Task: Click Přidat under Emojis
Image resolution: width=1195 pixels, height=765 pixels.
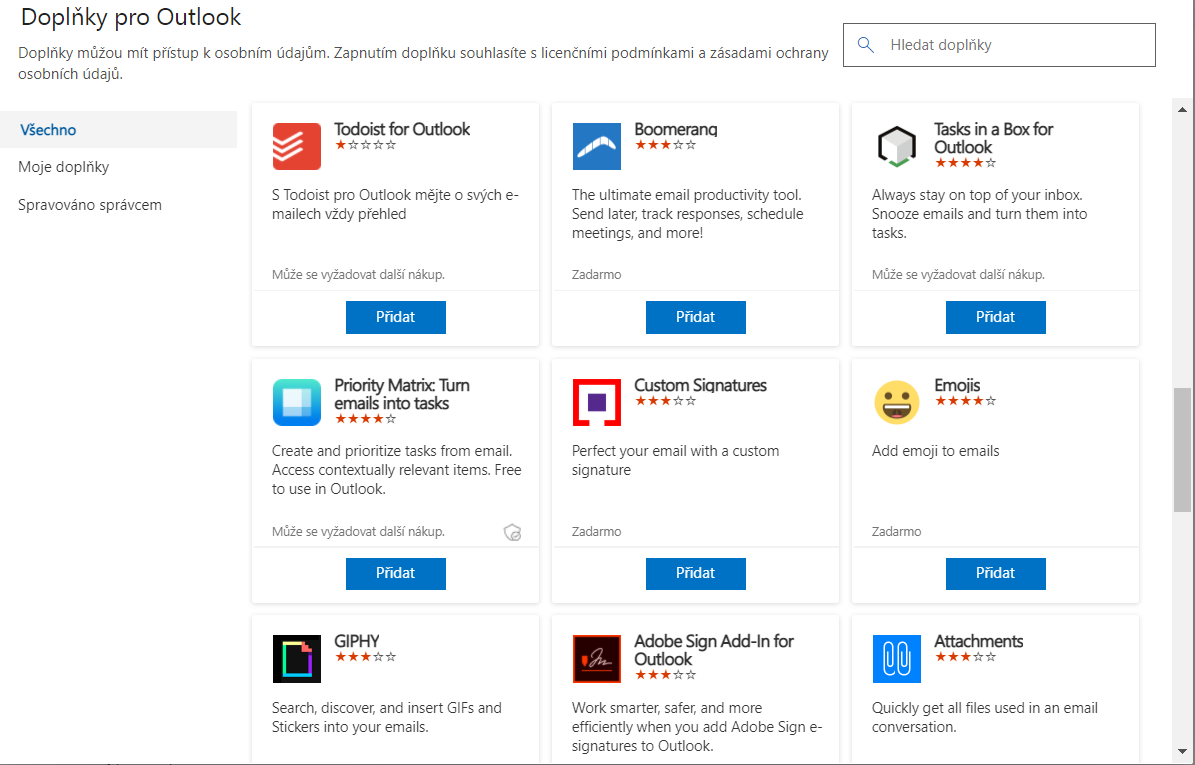Action: point(995,573)
